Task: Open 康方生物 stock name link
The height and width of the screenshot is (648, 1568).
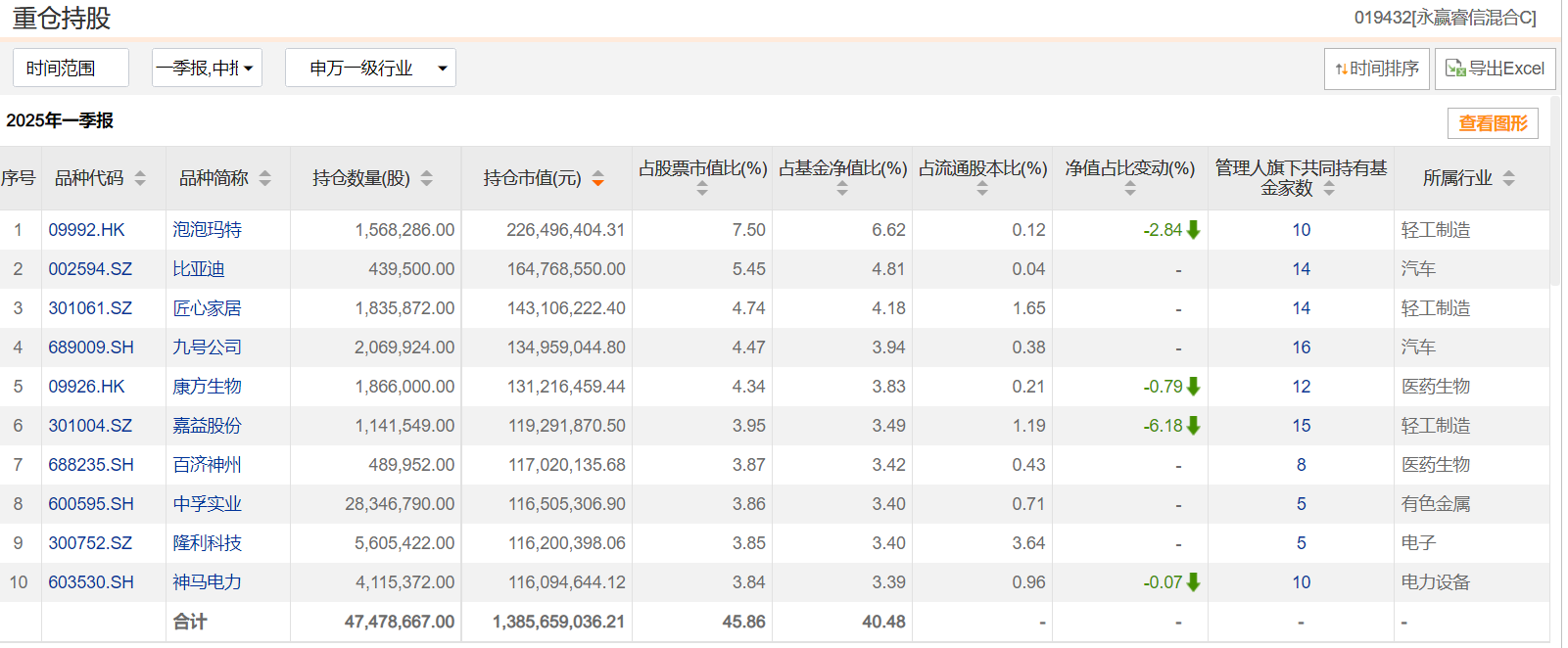Action: [x=207, y=387]
